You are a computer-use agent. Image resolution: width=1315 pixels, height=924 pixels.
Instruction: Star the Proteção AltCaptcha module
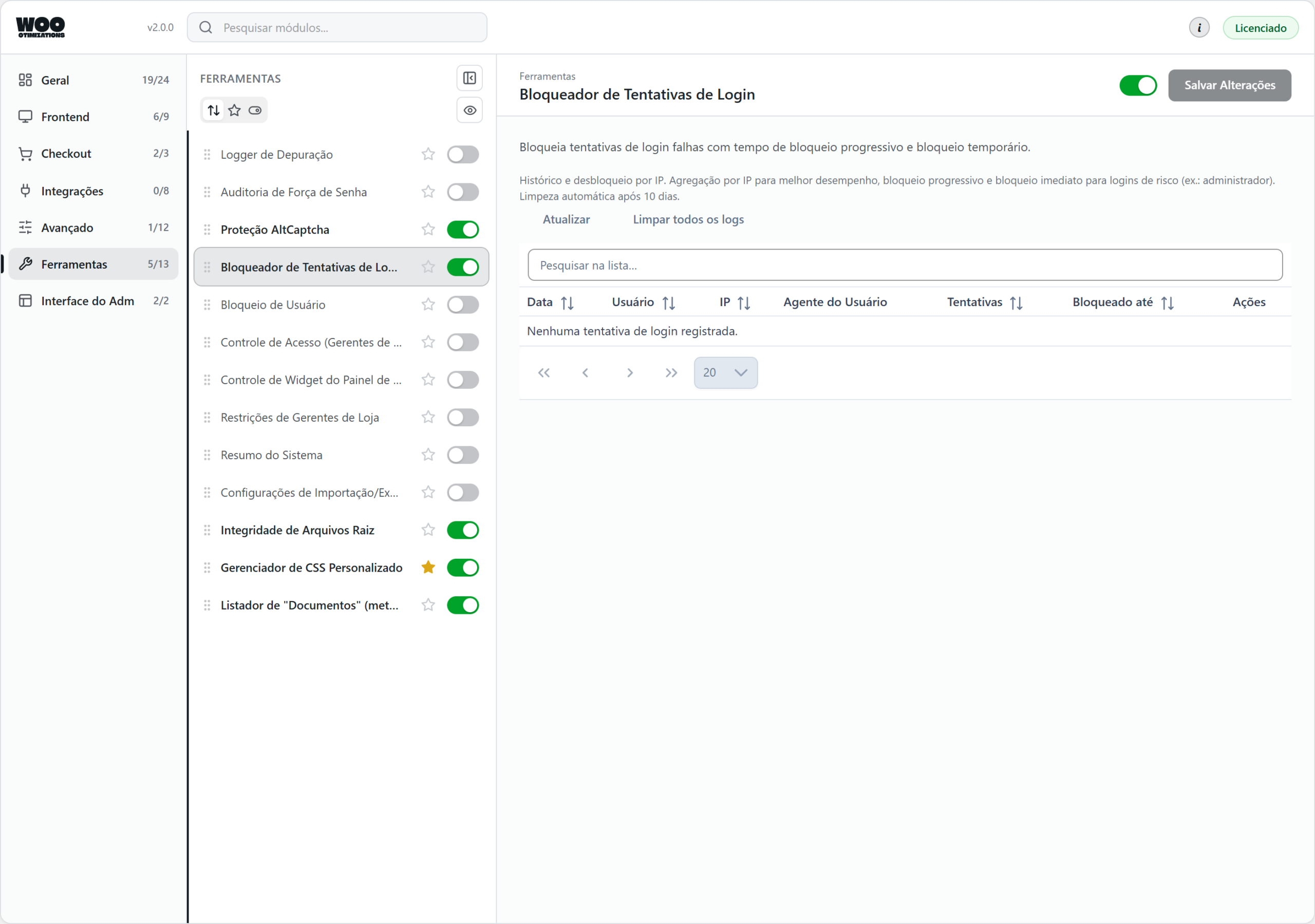click(x=428, y=229)
